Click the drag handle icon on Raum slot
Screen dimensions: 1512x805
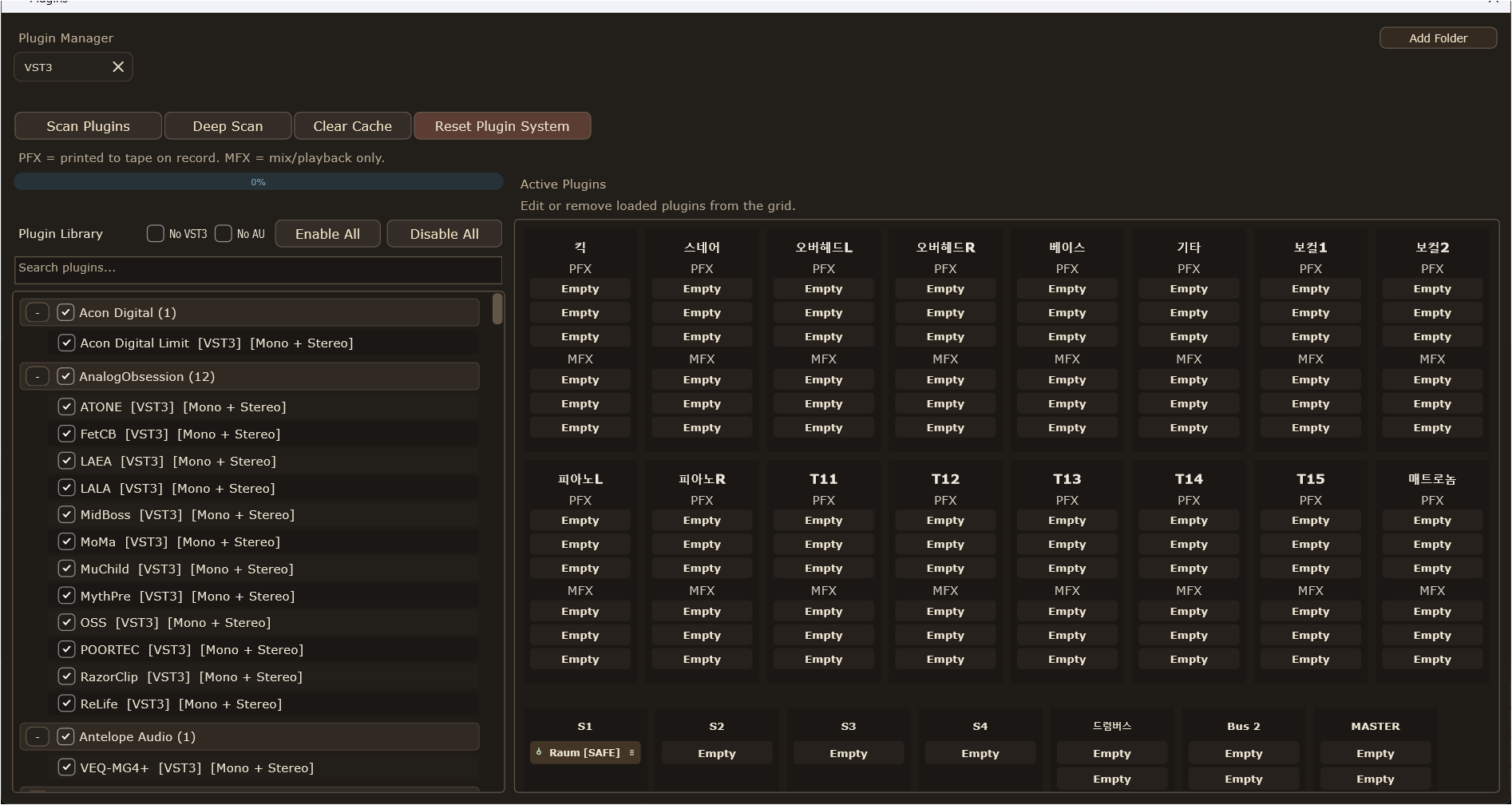click(631, 752)
